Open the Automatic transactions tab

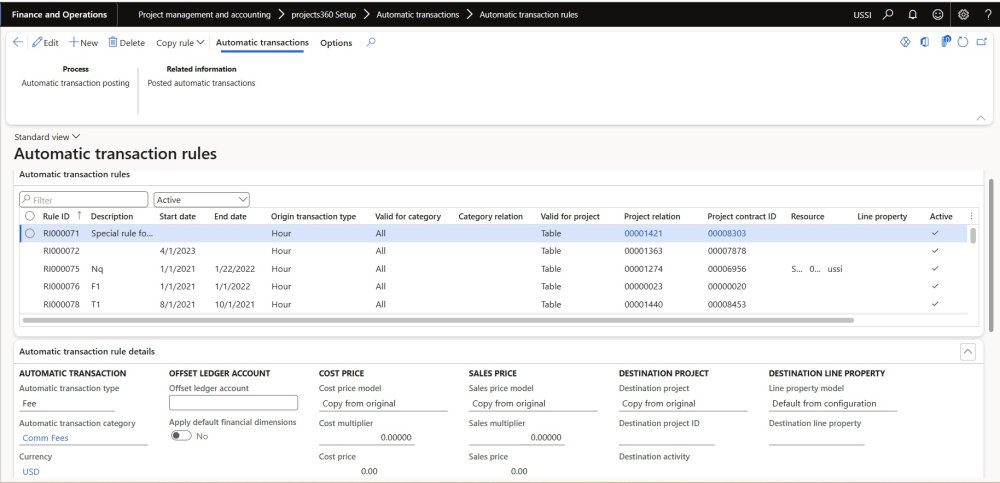click(262, 43)
